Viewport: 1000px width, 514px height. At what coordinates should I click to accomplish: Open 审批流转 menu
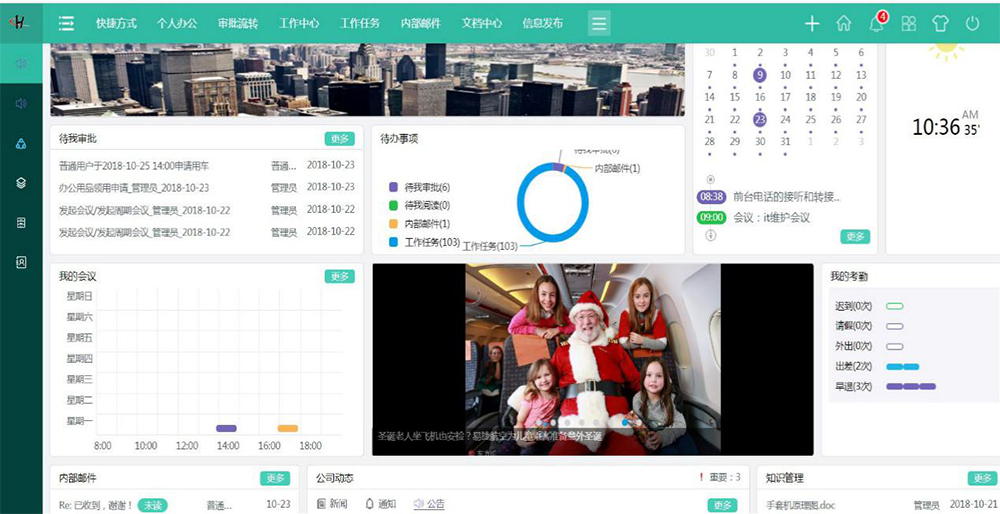point(238,24)
